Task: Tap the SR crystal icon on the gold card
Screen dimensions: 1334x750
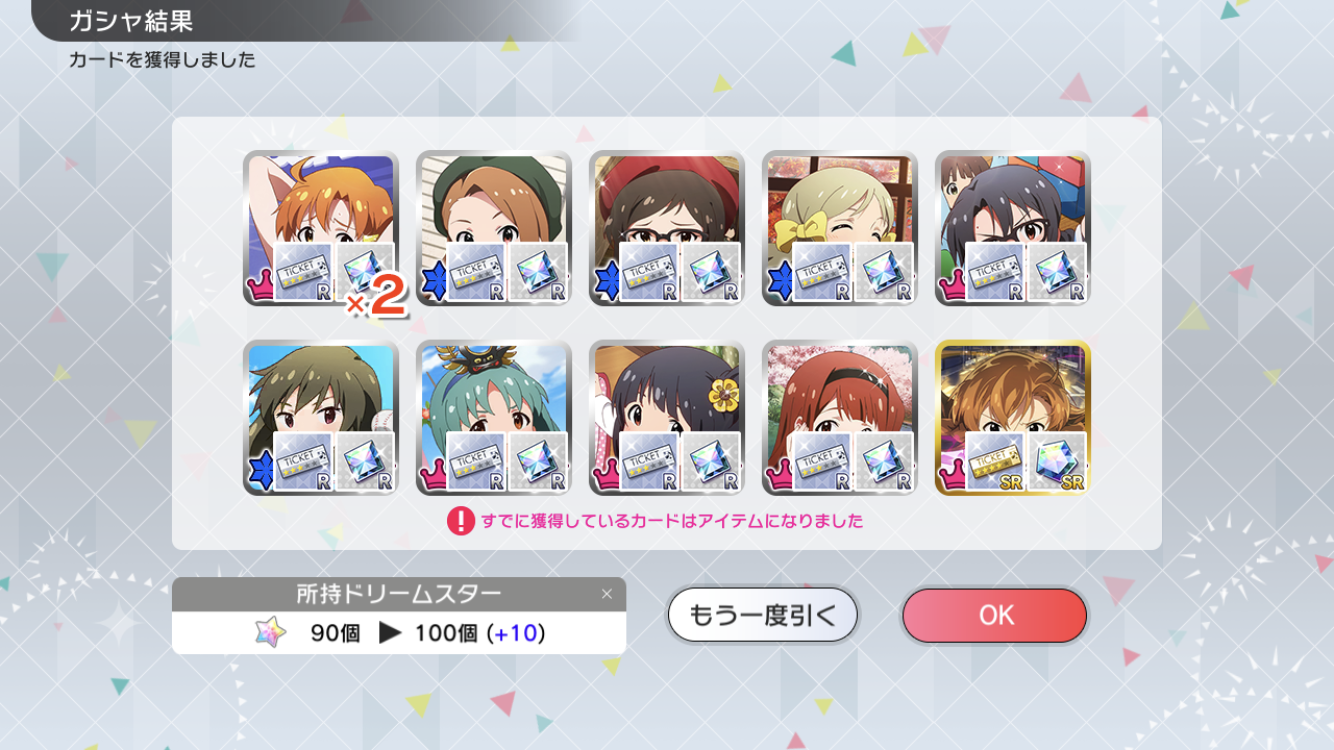Action: 1057,460
